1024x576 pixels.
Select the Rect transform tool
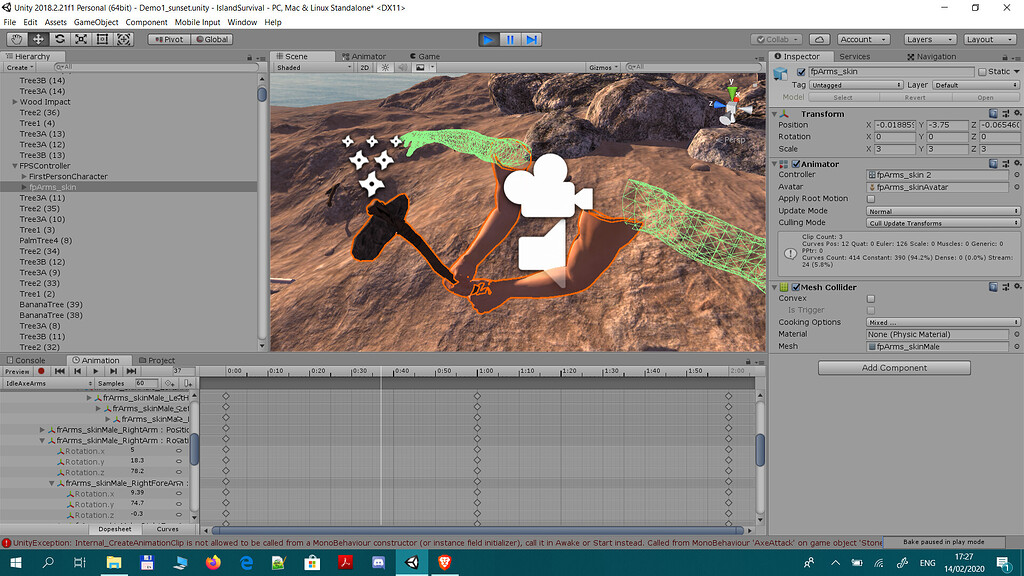pyautogui.click(x=103, y=39)
